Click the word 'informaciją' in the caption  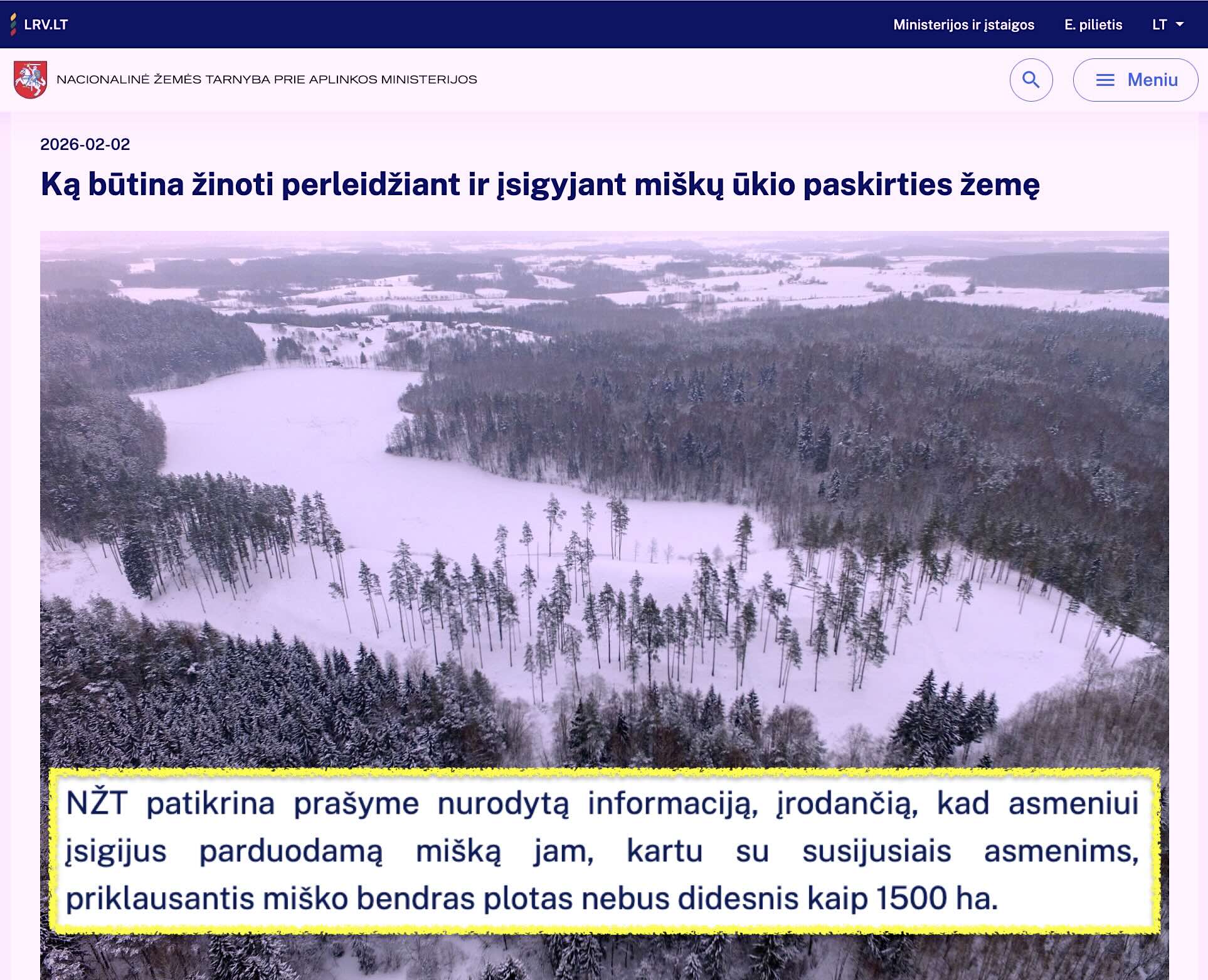(x=672, y=804)
